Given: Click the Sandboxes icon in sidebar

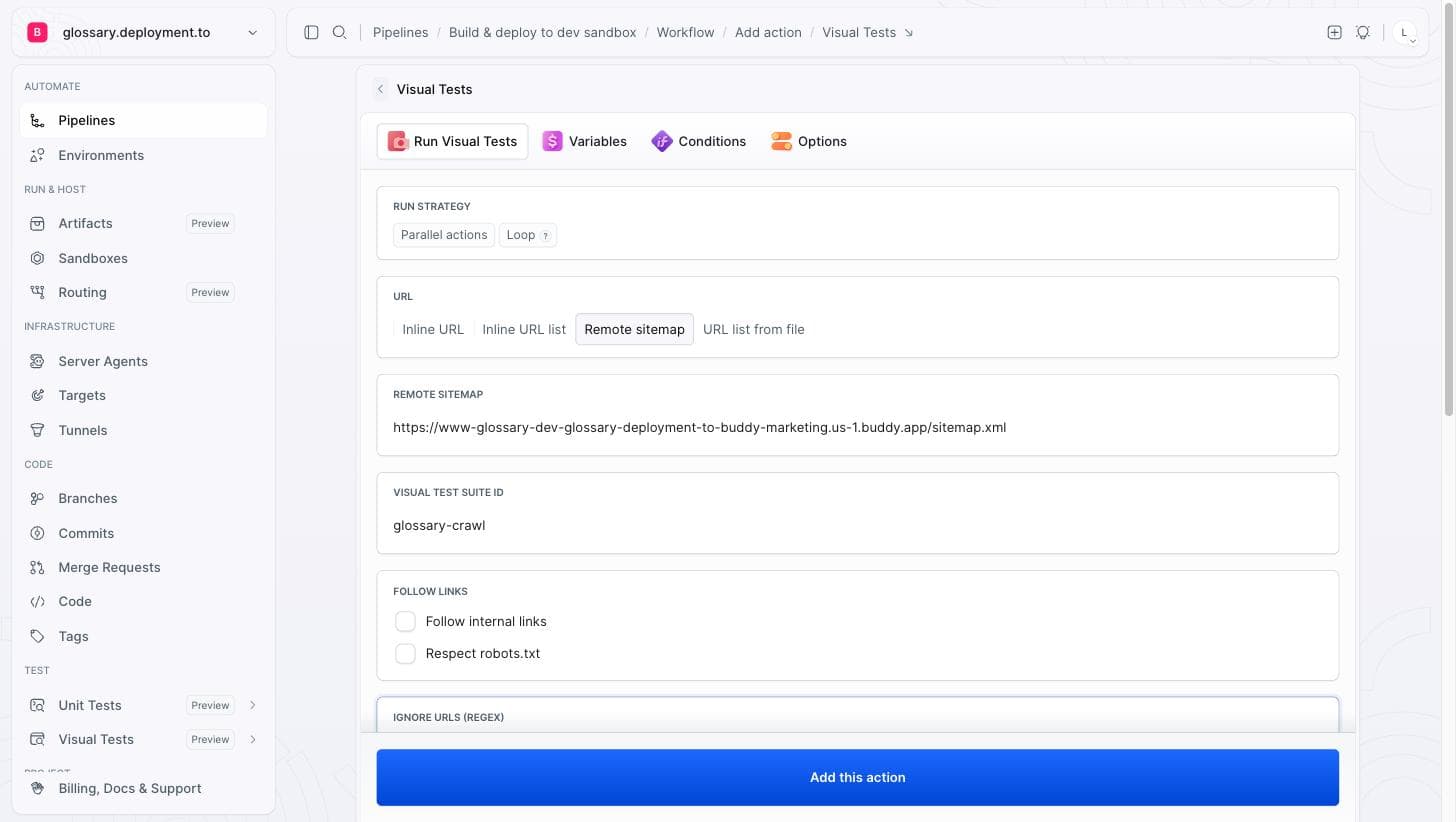Looking at the screenshot, I should click(x=37, y=258).
